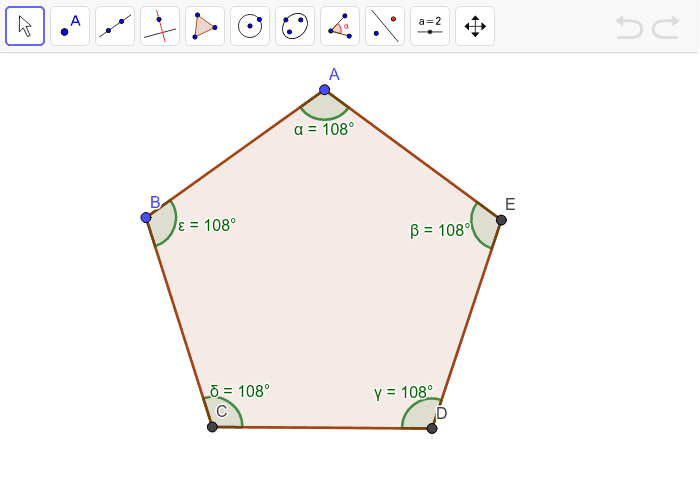Select the Move arrow tool
Viewport: 700px width, 500px height.
pos(25,26)
